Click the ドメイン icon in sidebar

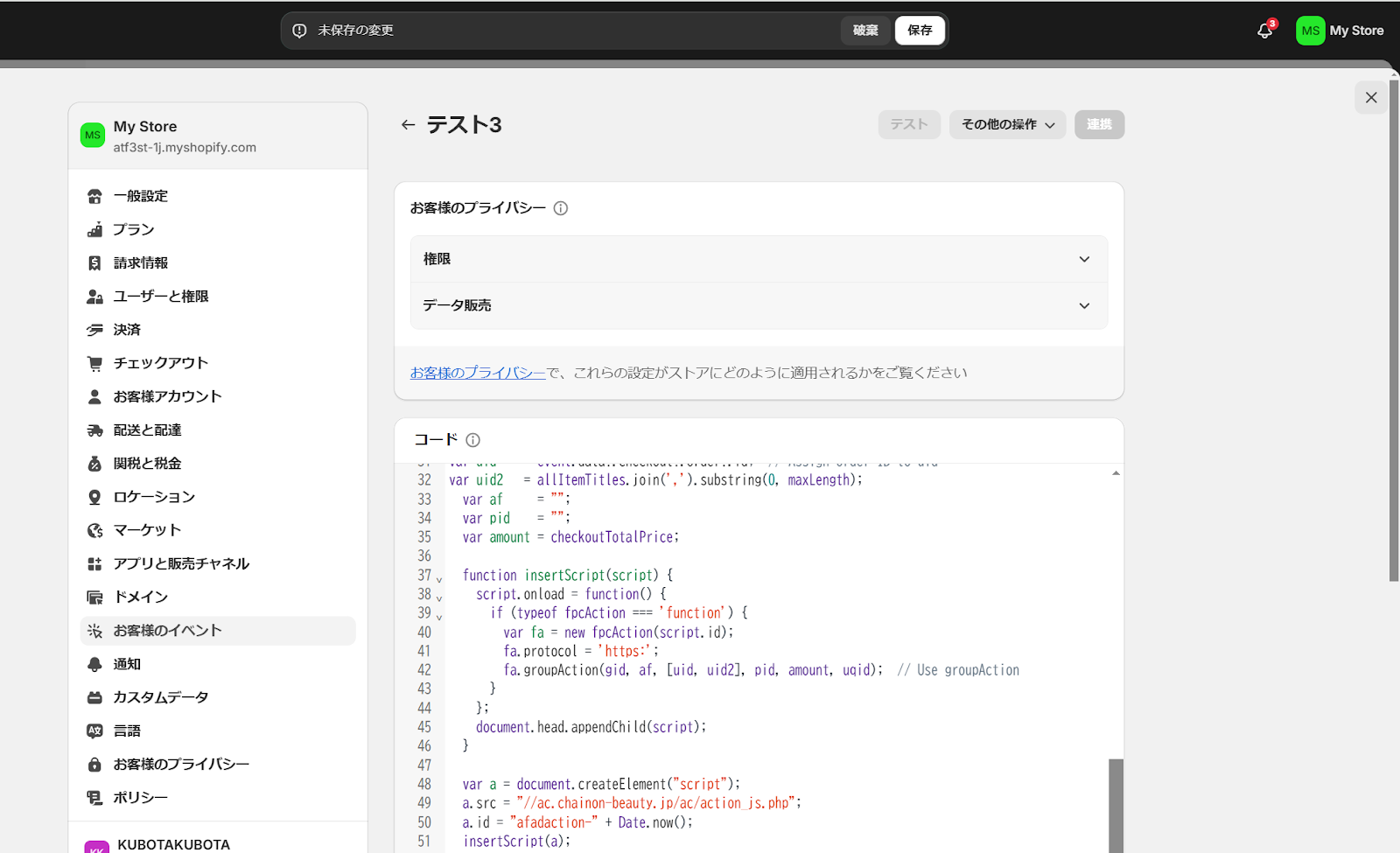94,598
